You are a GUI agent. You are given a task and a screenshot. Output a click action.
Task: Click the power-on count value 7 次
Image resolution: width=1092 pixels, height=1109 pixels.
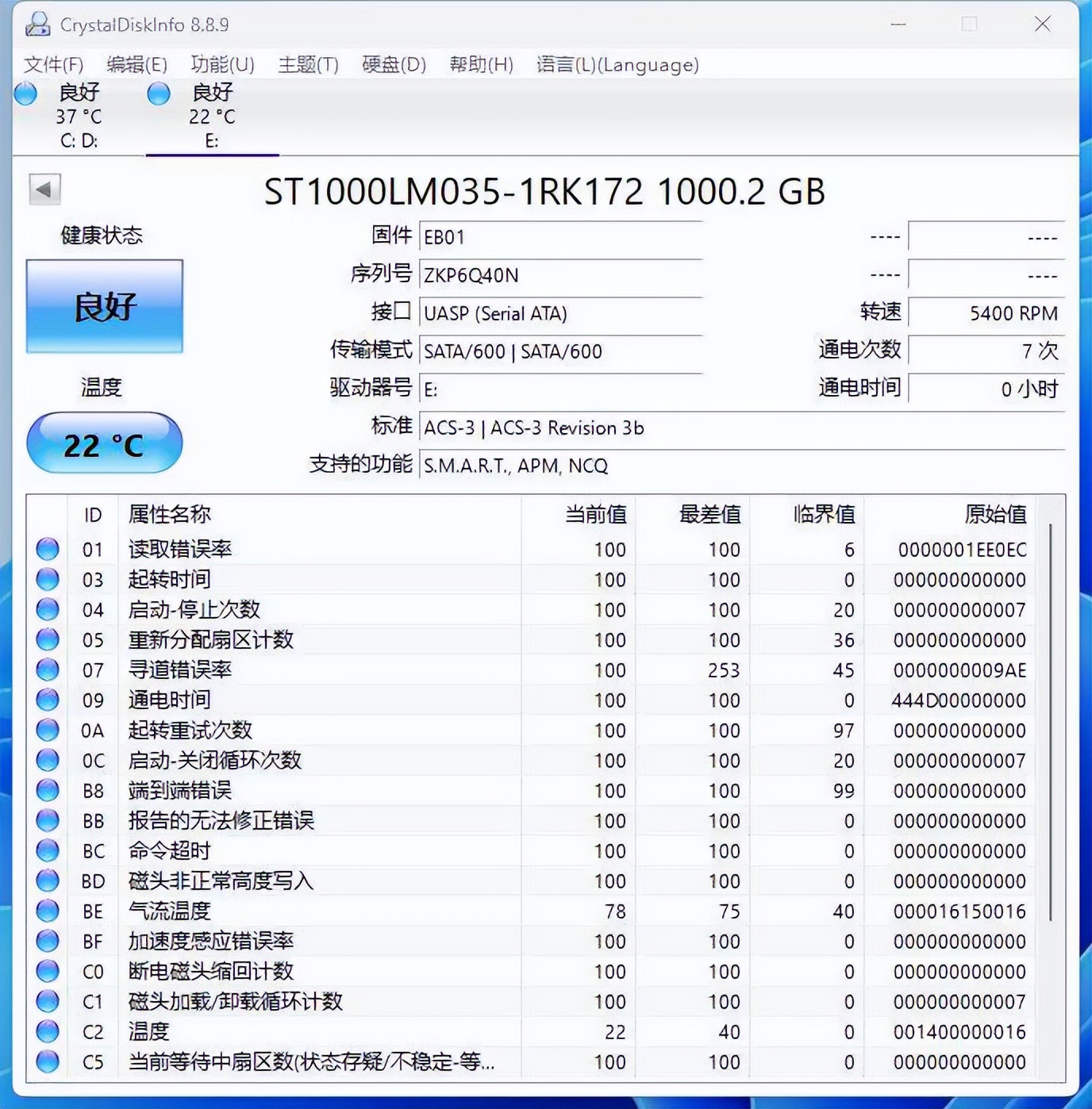(x=986, y=351)
